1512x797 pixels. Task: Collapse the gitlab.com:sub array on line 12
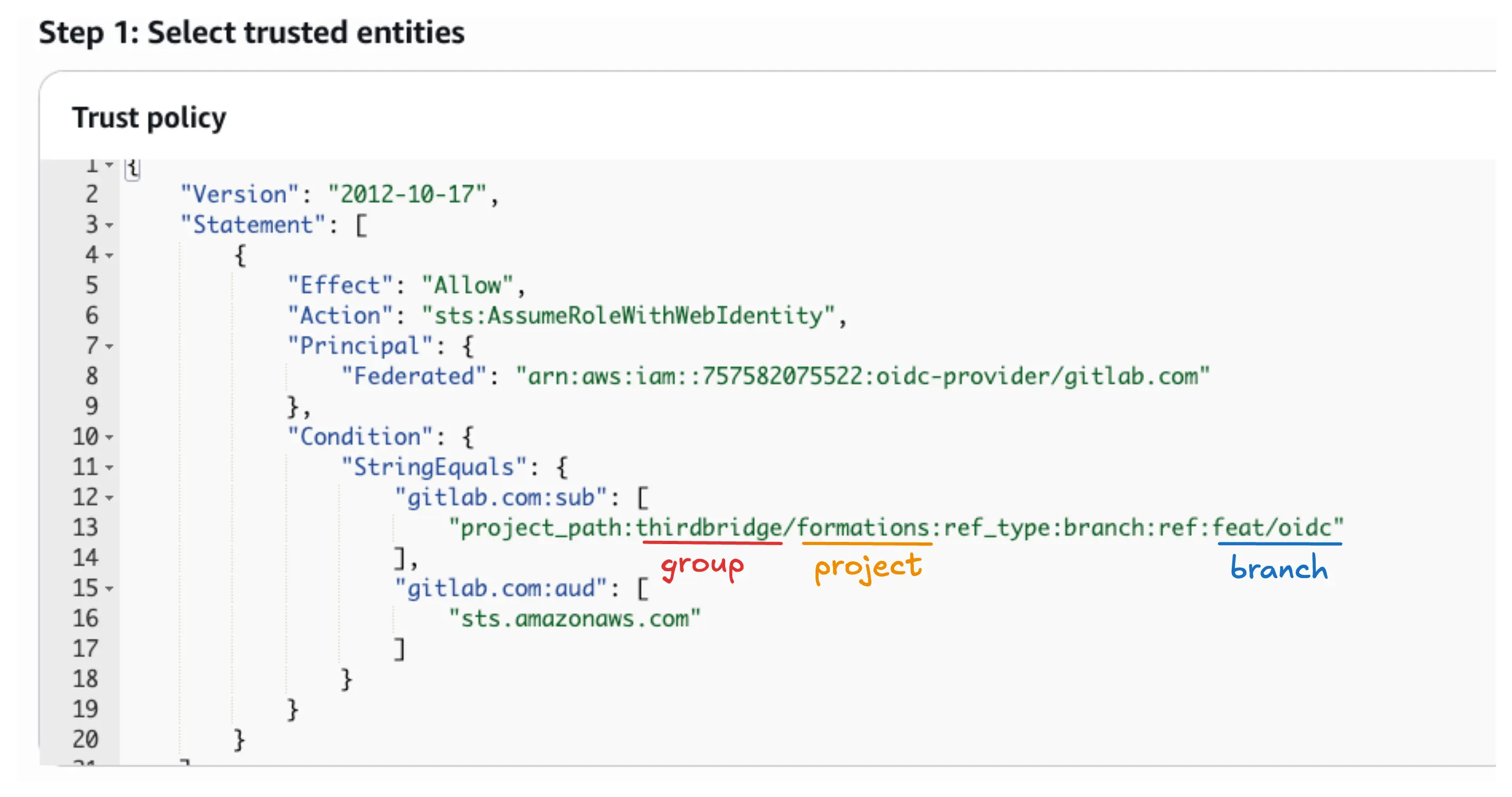(109, 498)
